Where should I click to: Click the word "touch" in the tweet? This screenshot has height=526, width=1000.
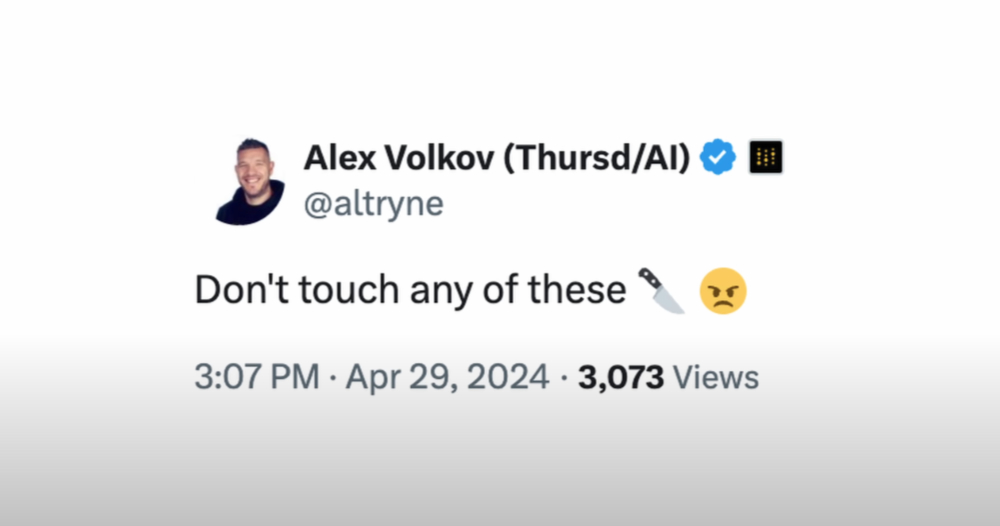349,289
